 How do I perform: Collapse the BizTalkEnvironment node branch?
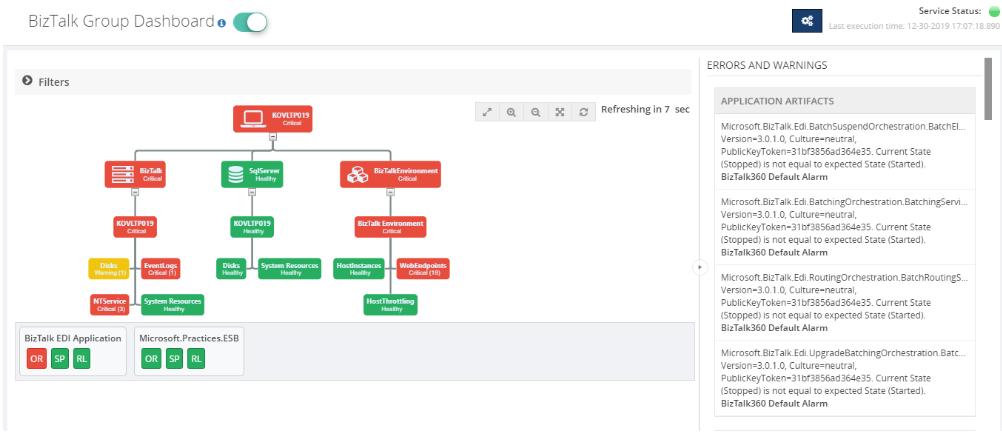tap(390, 192)
